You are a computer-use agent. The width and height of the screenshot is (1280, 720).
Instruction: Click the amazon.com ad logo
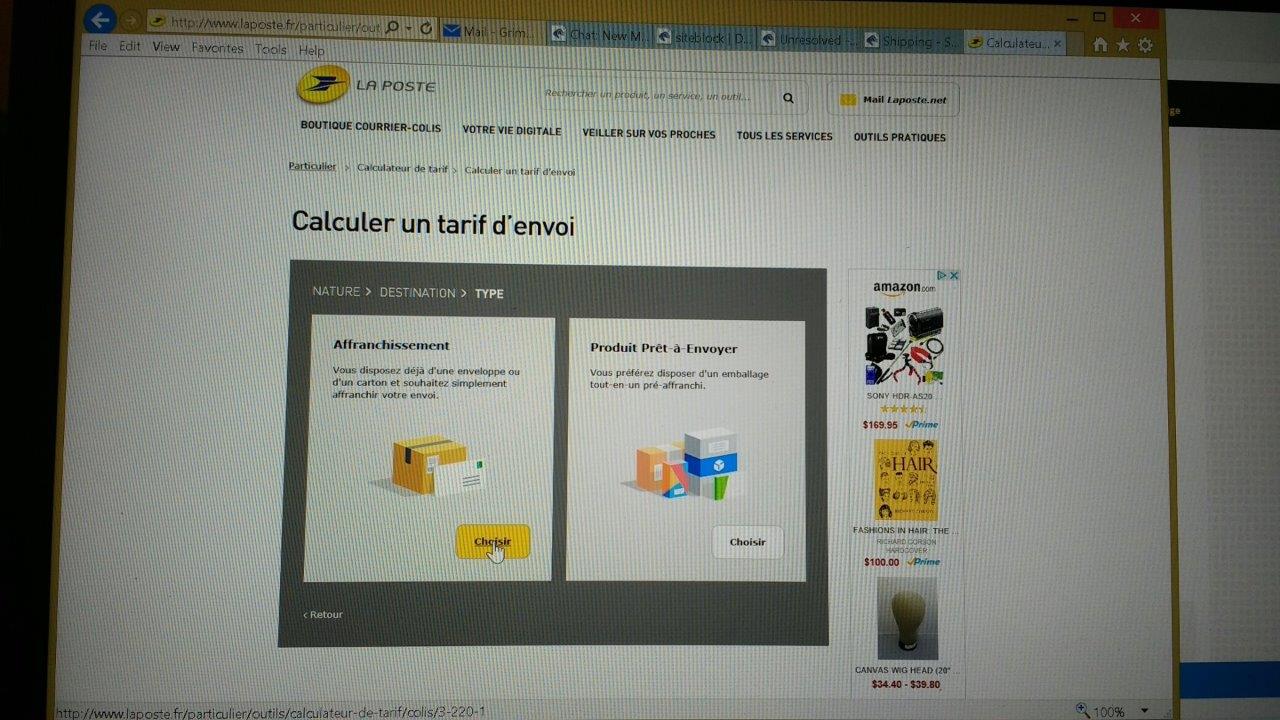click(x=903, y=288)
